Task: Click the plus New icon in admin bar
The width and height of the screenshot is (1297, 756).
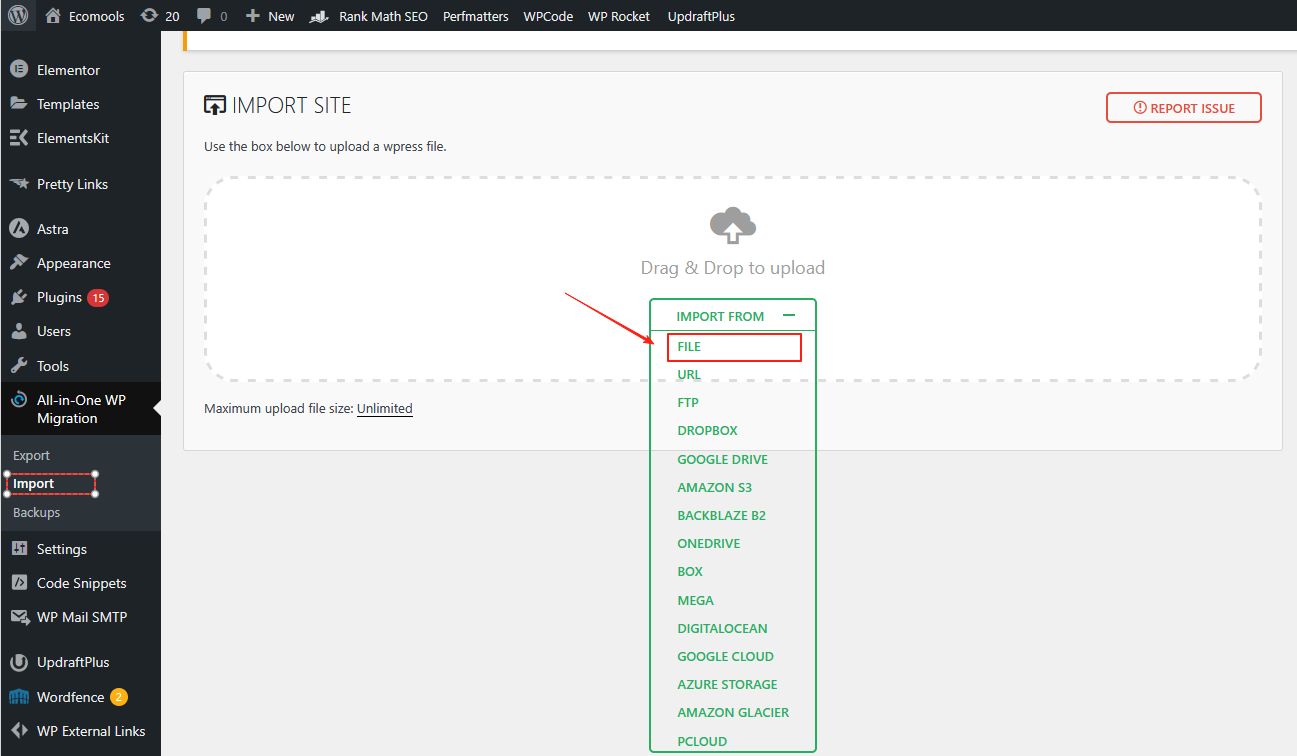Action: tap(252, 16)
